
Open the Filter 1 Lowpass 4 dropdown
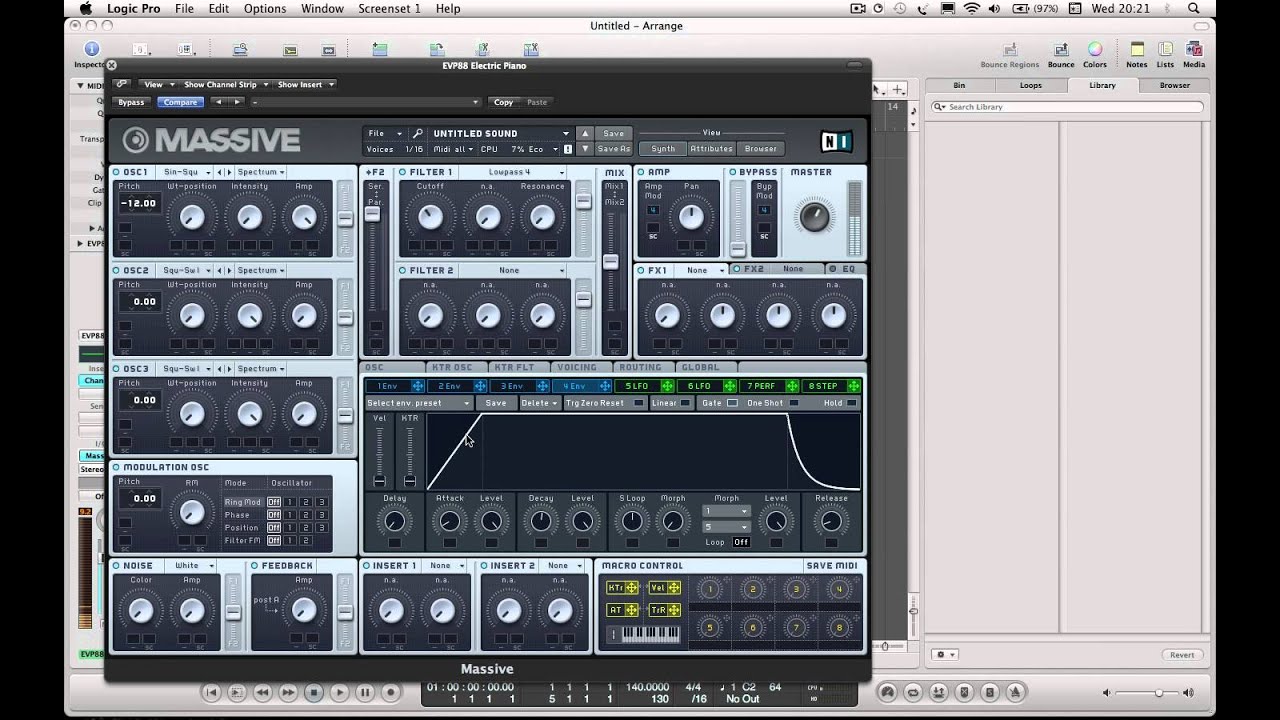(x=514, y=172)
